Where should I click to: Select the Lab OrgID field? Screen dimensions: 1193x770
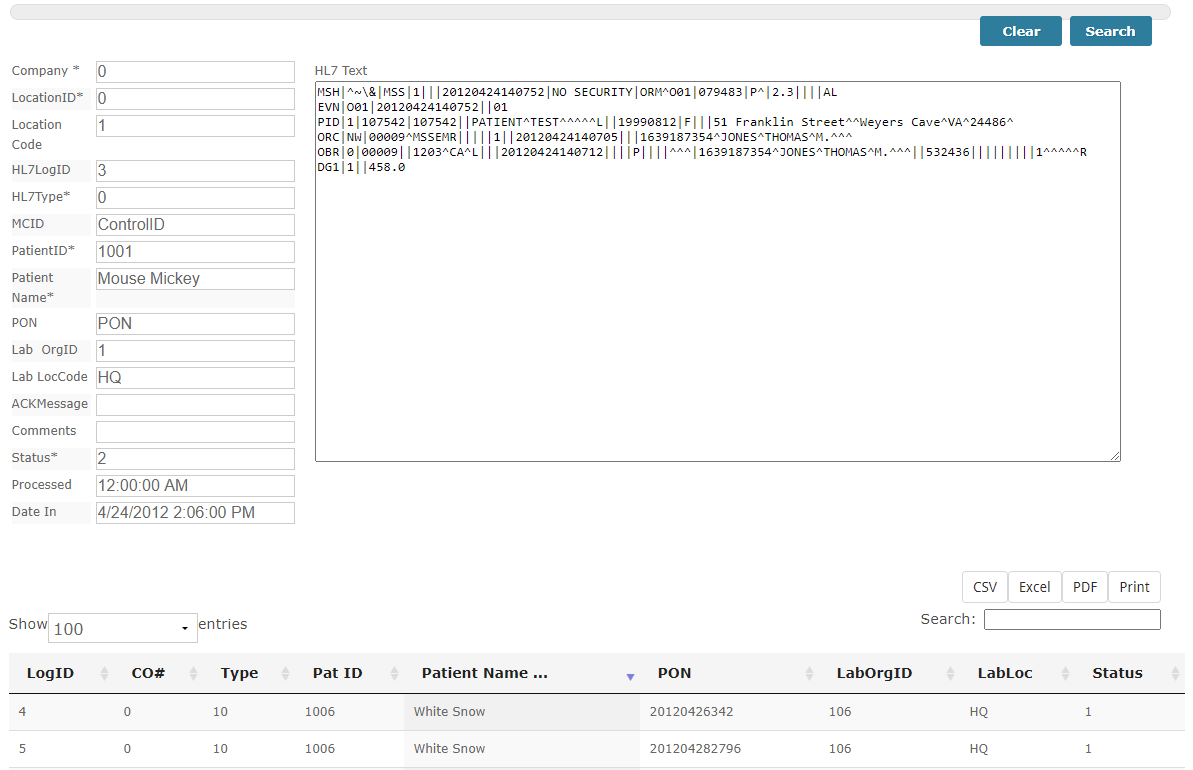[195, 351]
